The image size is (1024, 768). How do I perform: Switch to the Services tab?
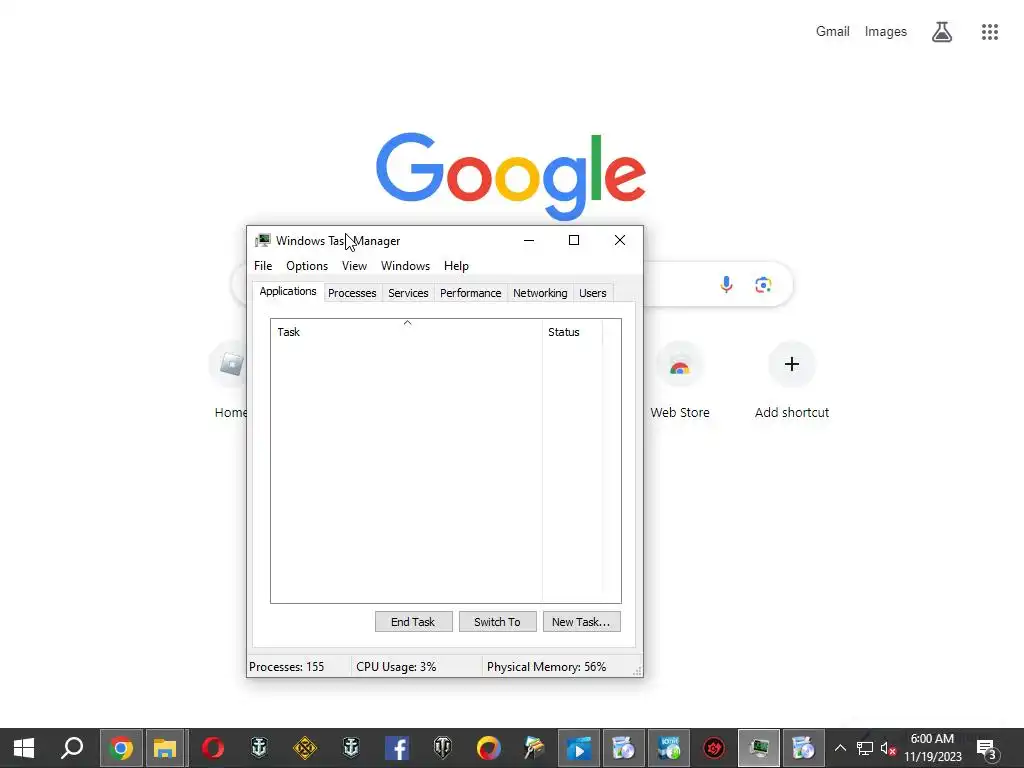click(408, 293)
